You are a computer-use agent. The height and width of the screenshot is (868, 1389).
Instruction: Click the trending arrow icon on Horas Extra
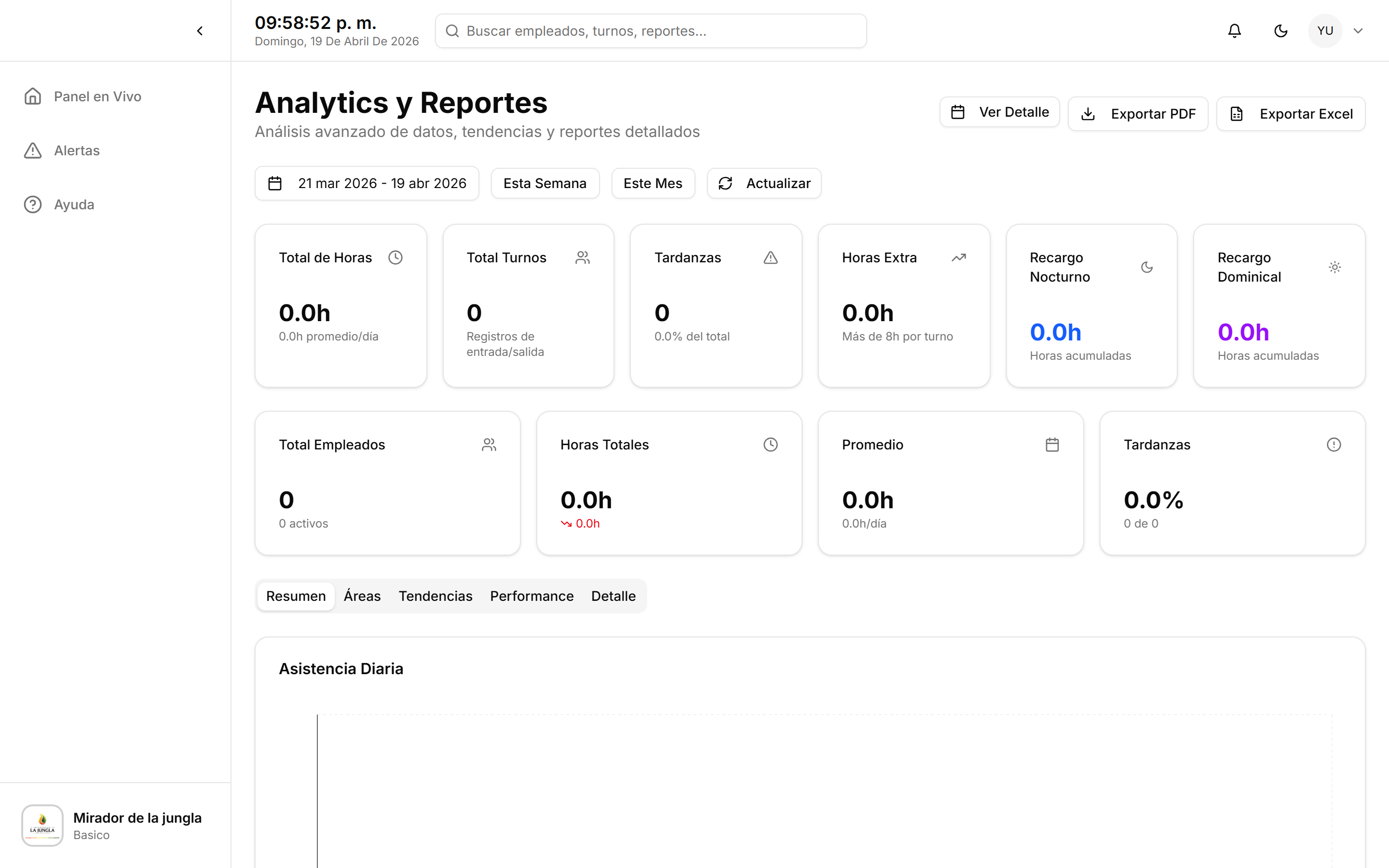point(958,258)
